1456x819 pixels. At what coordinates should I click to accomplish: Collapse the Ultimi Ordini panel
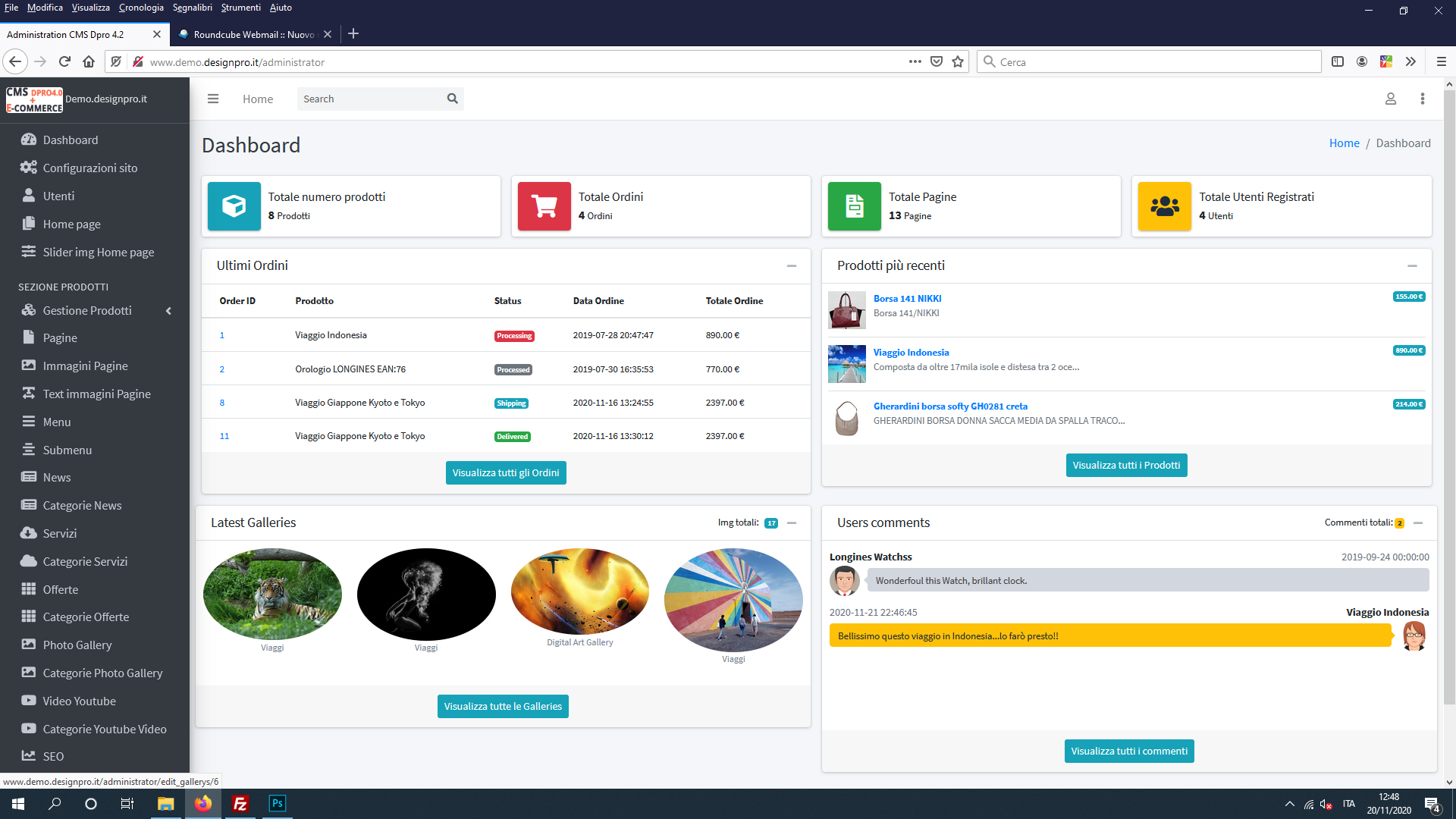coord(792,266)
